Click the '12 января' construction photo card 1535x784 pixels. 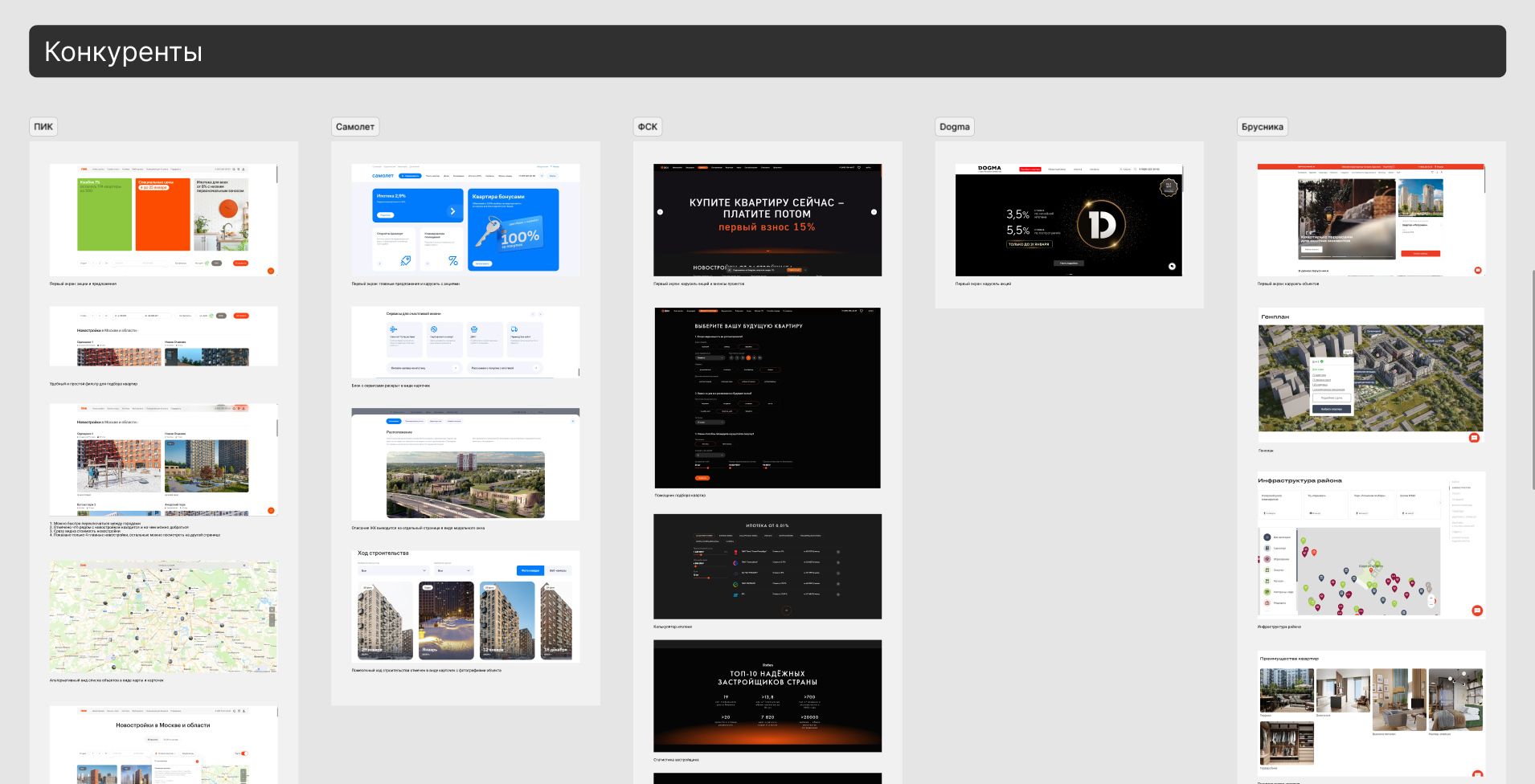tap(507, 620)
